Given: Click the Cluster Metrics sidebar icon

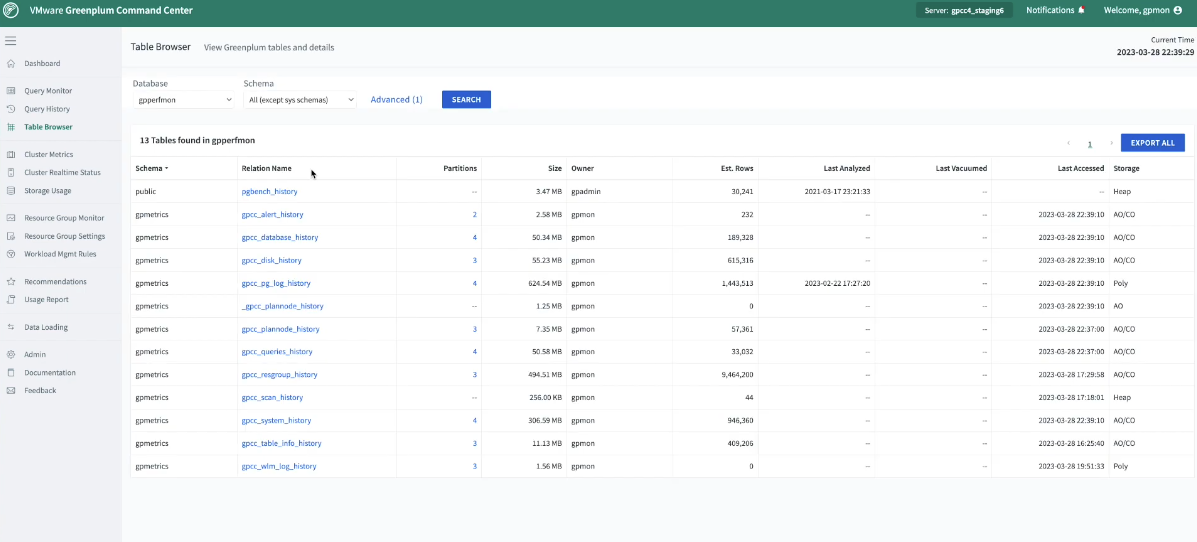Looking at the screenshot, I should [11, 155].
